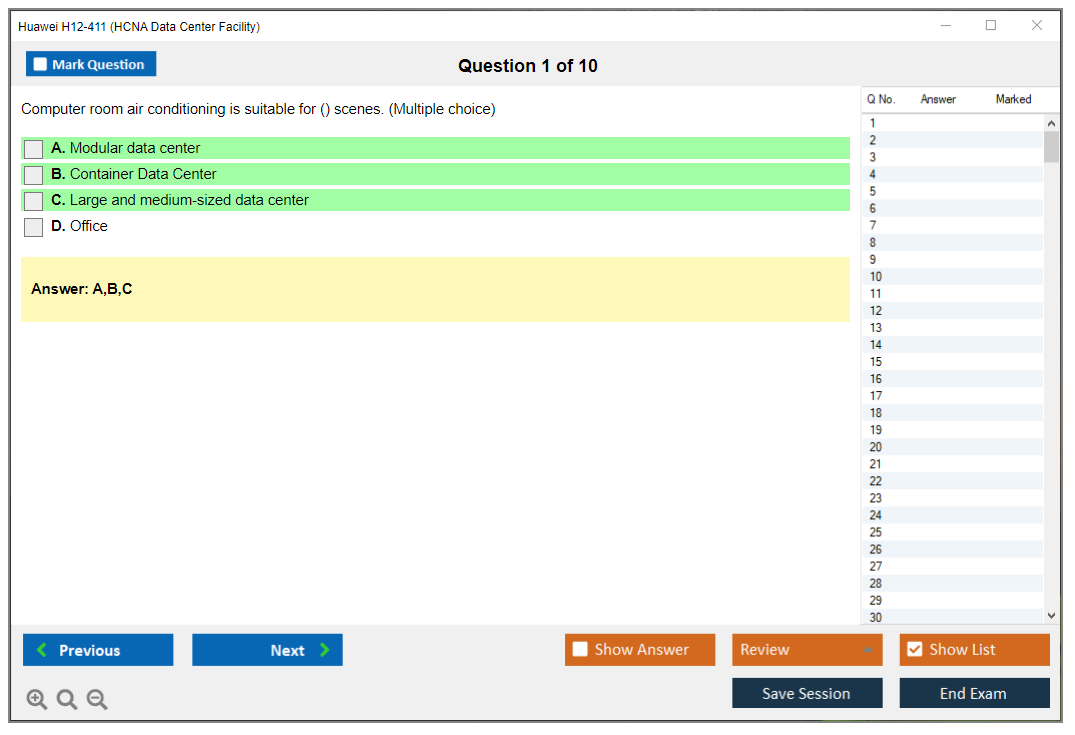Viewport: 1075px width, 735px height.
Task: Toggle the Show Answer checkbox
Action: 580,650
